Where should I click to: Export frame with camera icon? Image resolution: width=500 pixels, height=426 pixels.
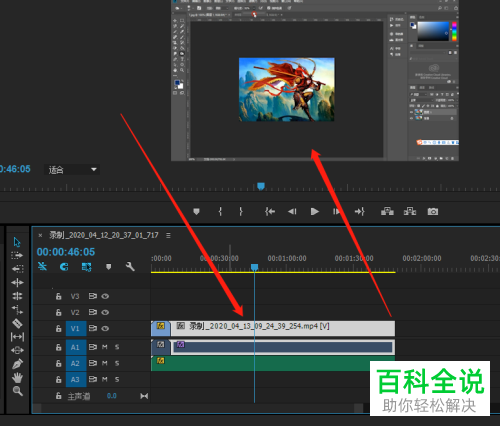point(433,211)
